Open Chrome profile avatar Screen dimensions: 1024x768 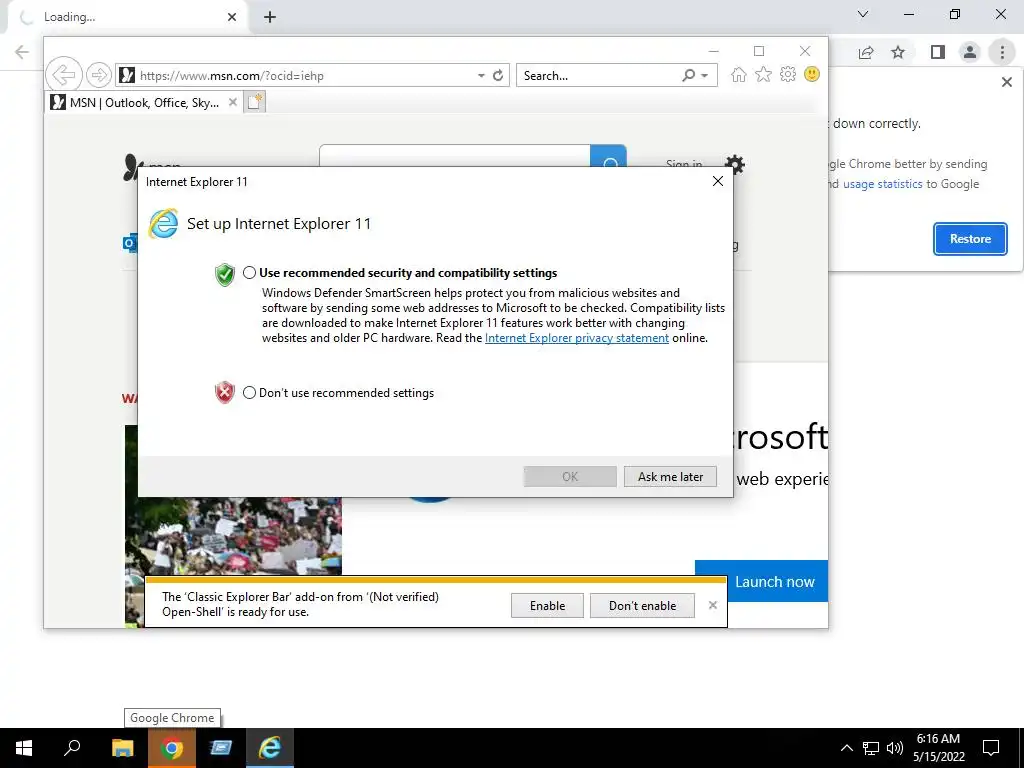[970, 52]
